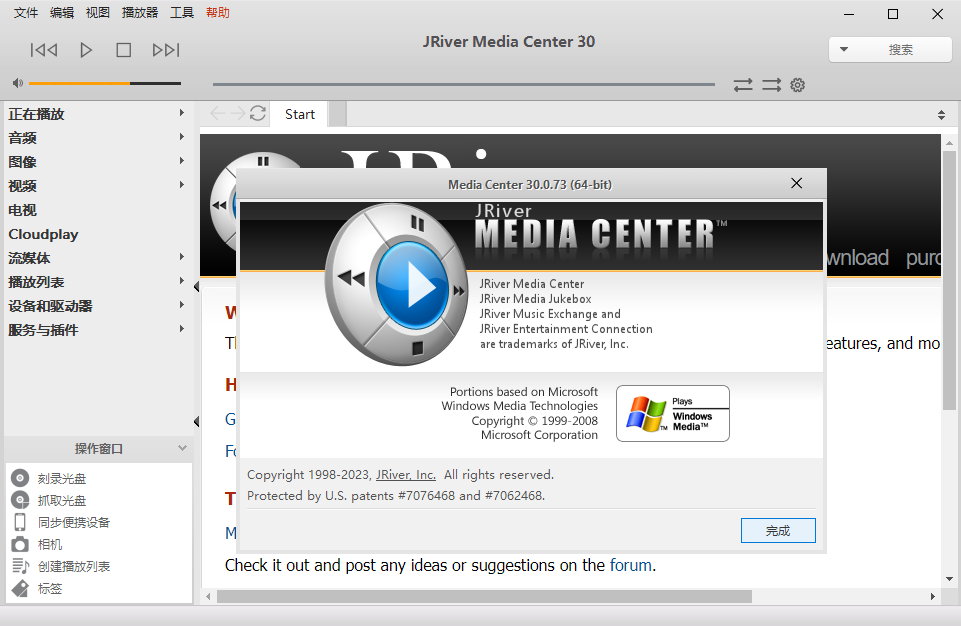Expand the 视频 section arrow
The image size is (961, 626).
(181, 185)
